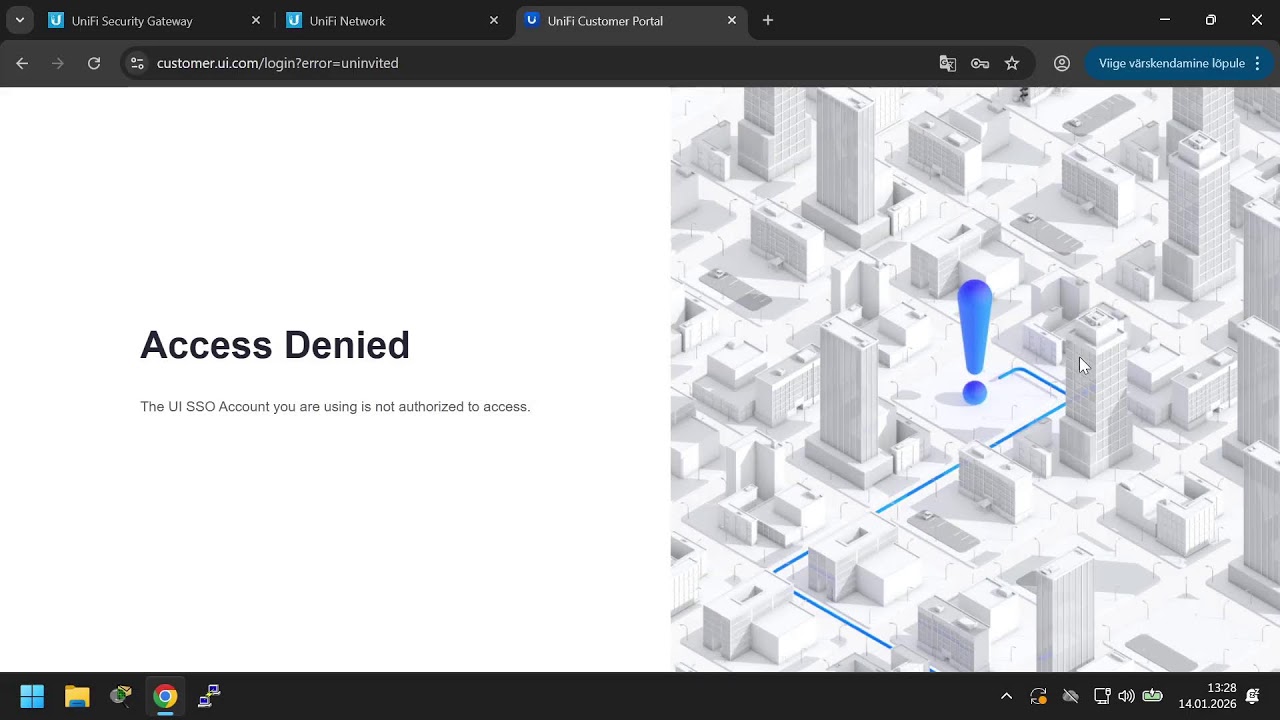
Task: Click the crossed-out cloud tray icon
Action: (x=1071, y=696)
